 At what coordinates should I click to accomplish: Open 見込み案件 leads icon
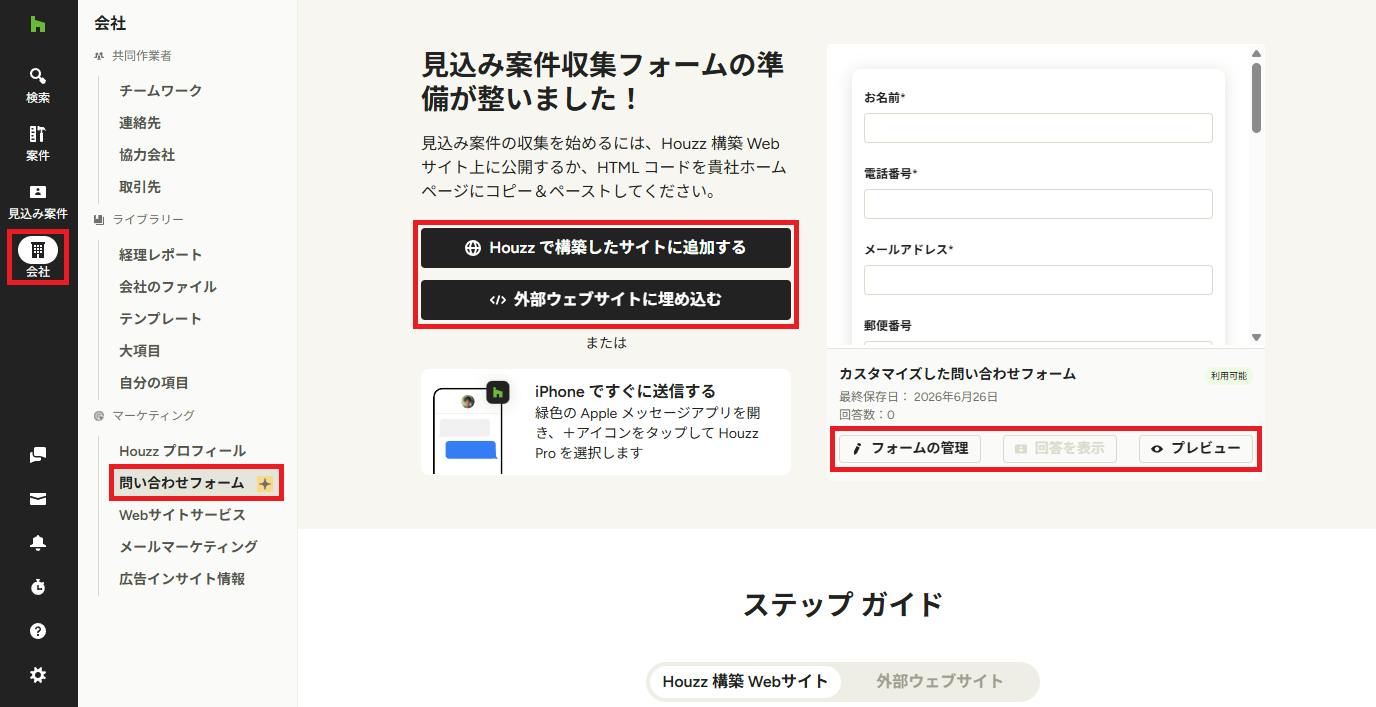tap(38, 201)
